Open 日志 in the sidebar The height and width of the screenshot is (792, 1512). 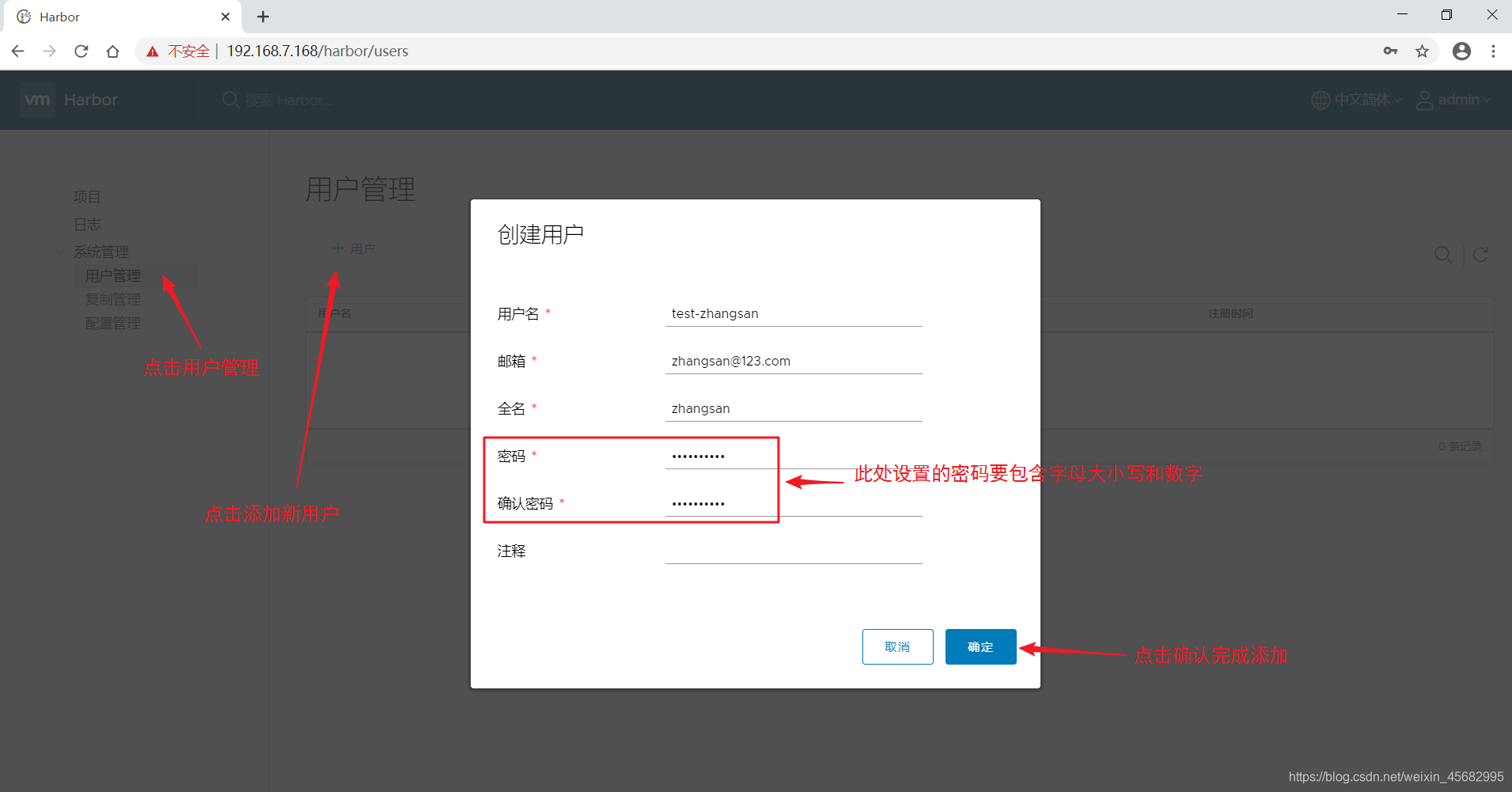pyautogui.click(x=87, y=225)
